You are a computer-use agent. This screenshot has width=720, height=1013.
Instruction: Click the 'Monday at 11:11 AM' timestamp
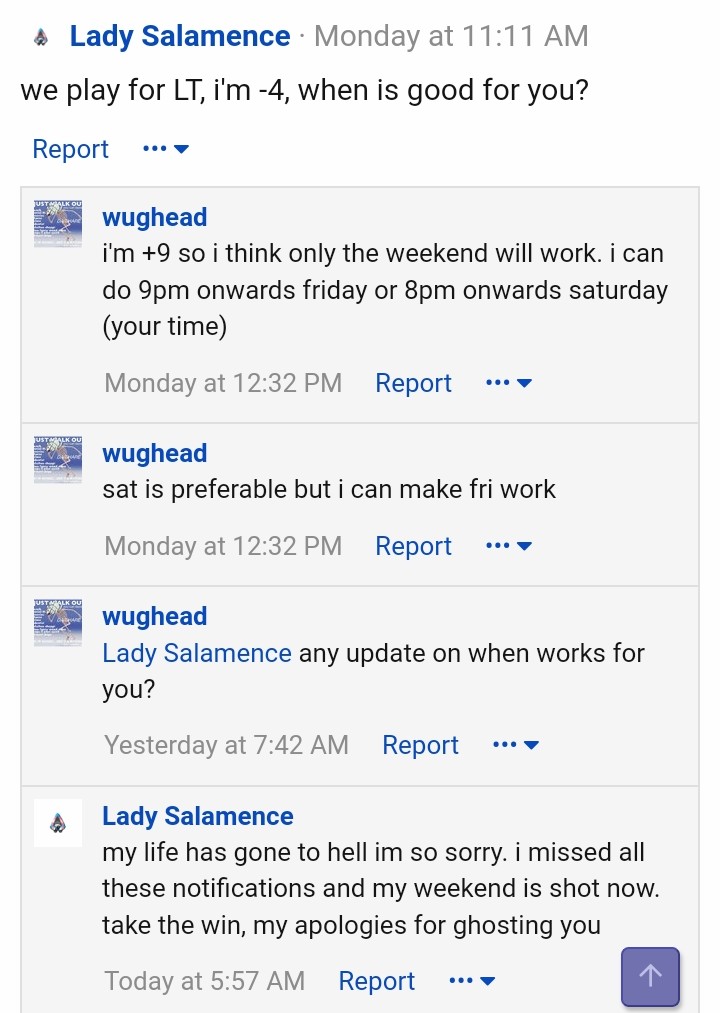451,37
